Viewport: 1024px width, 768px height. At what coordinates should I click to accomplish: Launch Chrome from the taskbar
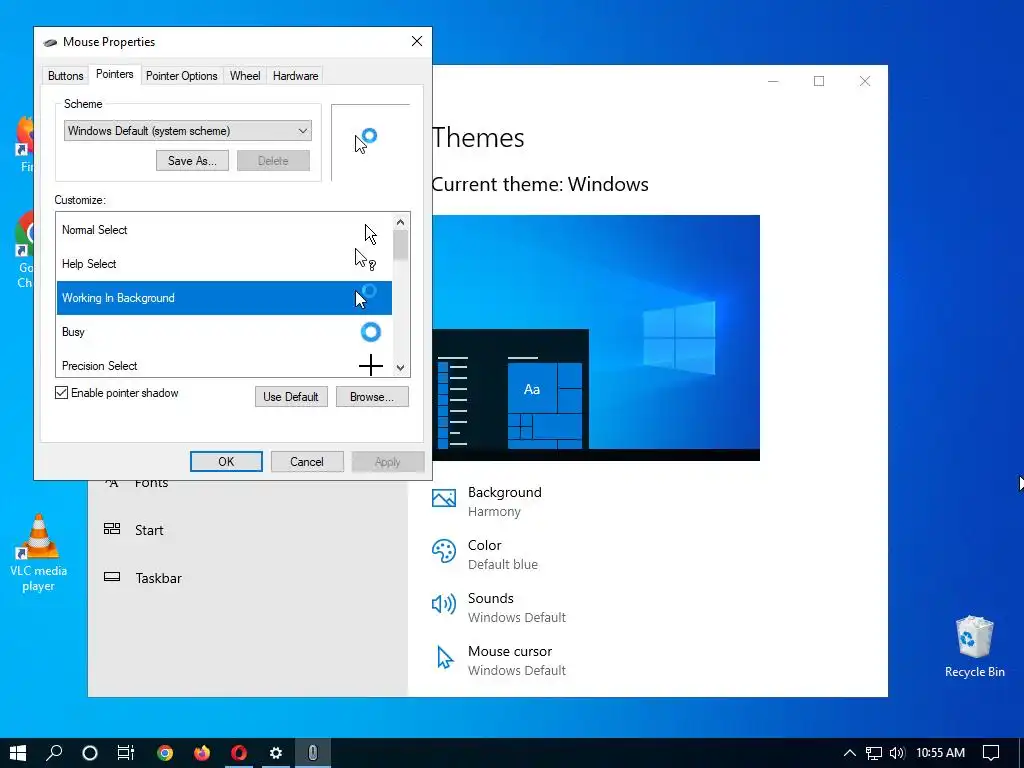point(165,753)
